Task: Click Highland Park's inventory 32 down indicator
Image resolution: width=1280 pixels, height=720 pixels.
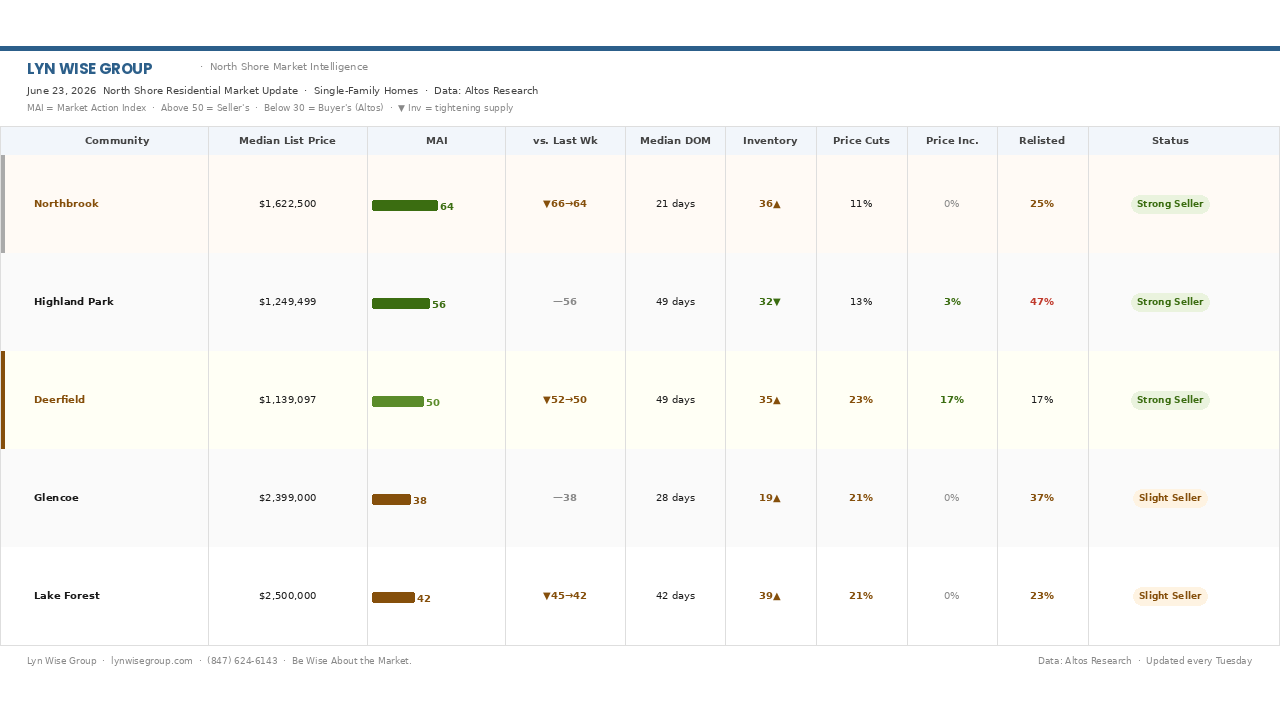Action: (770, 302)
